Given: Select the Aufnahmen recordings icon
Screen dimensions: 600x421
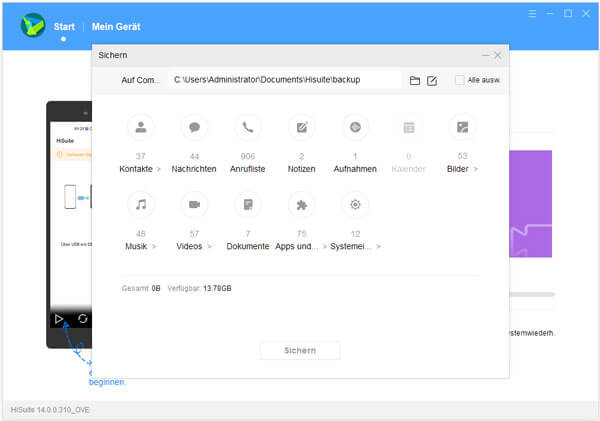Looking at the screenshot, I should (355, 127).
